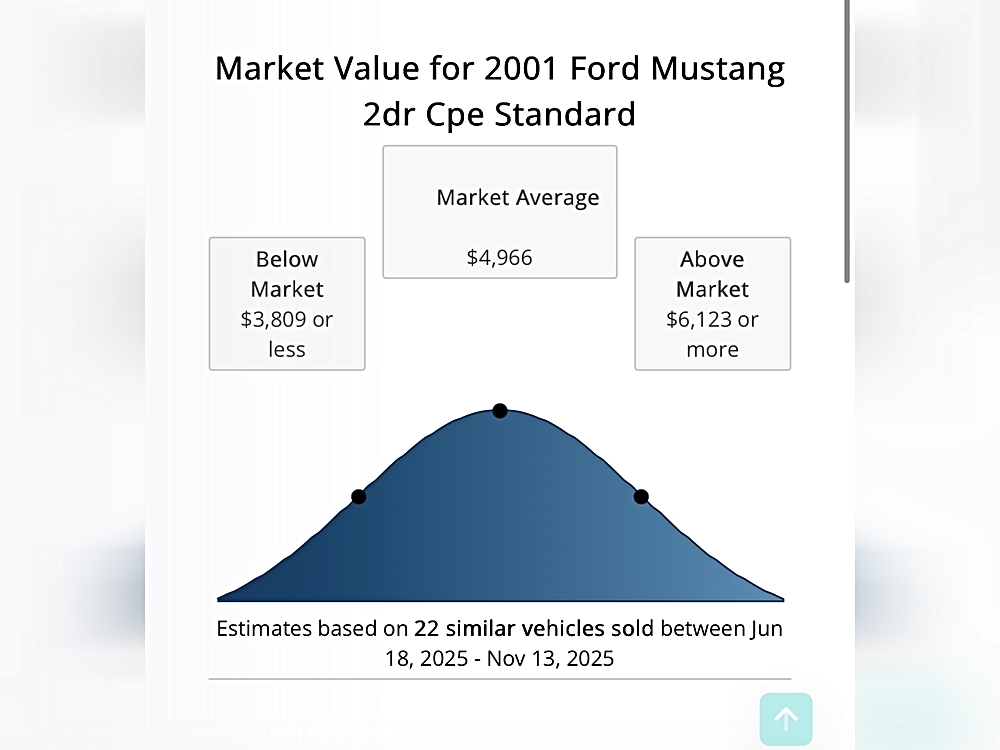Click the right dot on the curve
Viewport: 1000px width, 750px height.
tap(641, 497)
